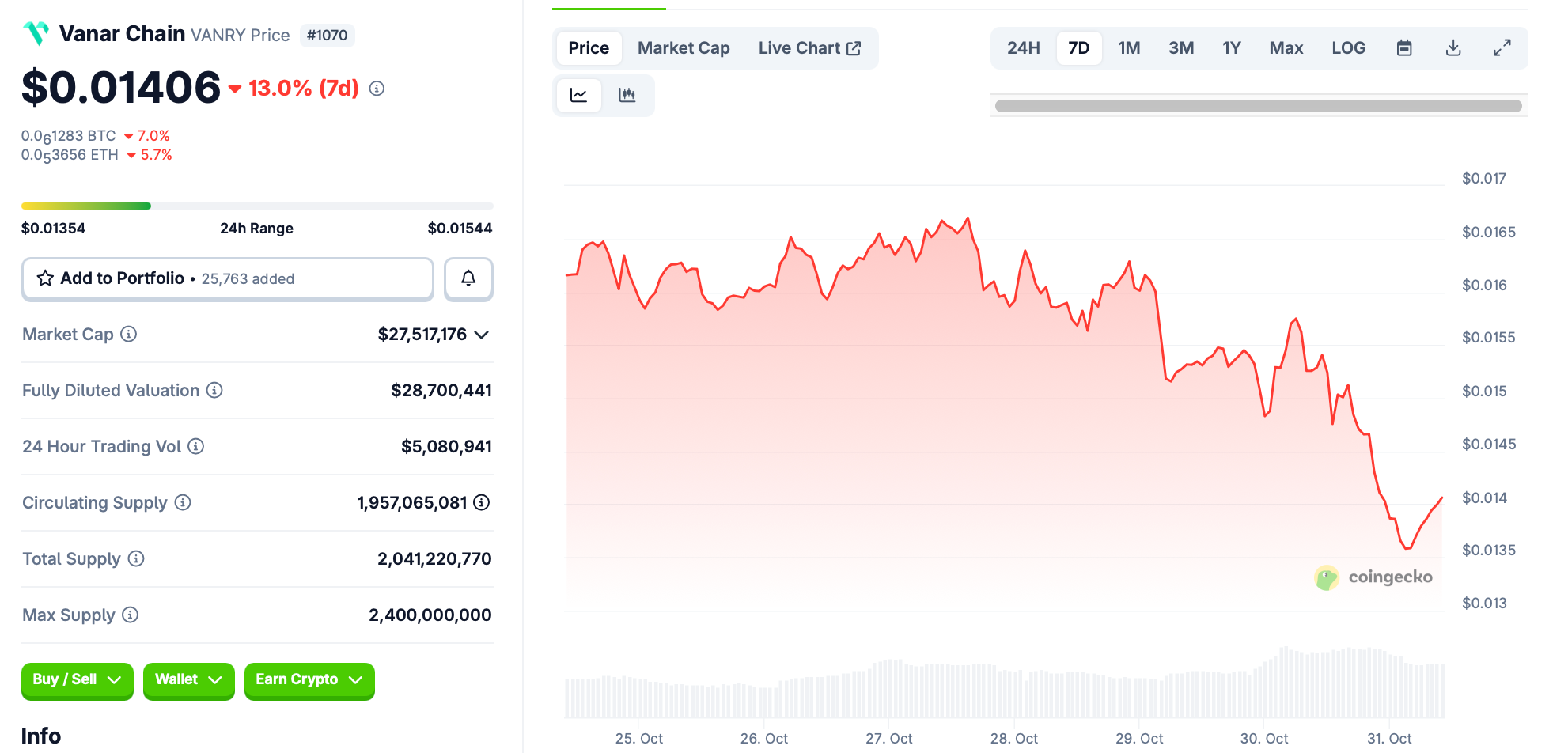The height and width of the screenshot is (753, 1568).
Task: Toggle logarithmic scale with LOG
Action: tap(1348, 47)
